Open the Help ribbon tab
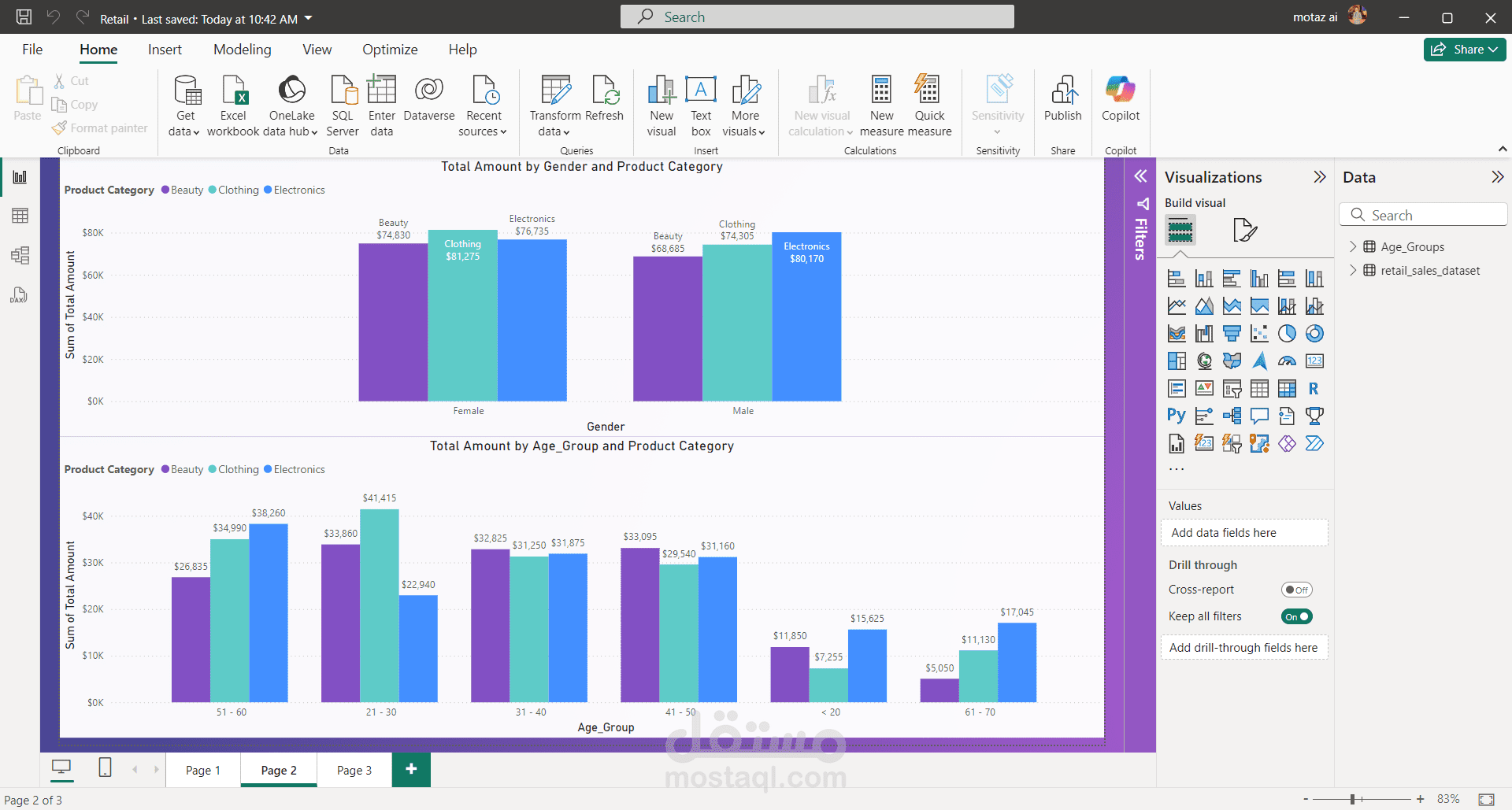This screenshot has height=810, width=1512. click(463, 50)
